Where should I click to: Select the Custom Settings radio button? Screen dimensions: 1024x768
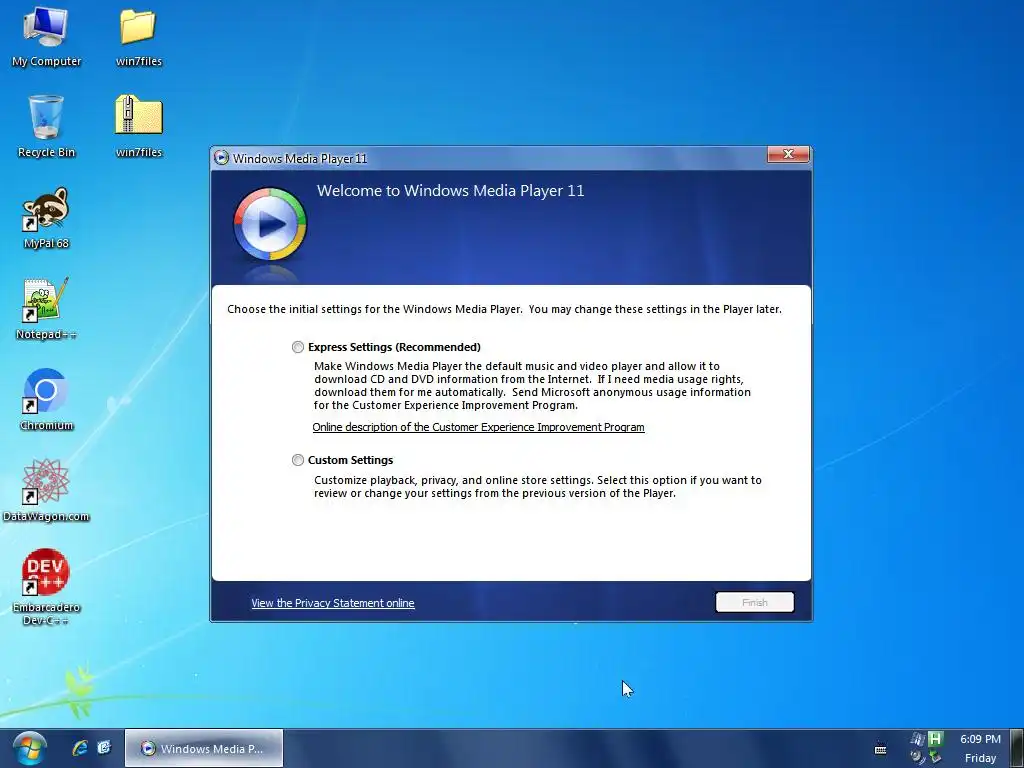(x=298, y=460)
